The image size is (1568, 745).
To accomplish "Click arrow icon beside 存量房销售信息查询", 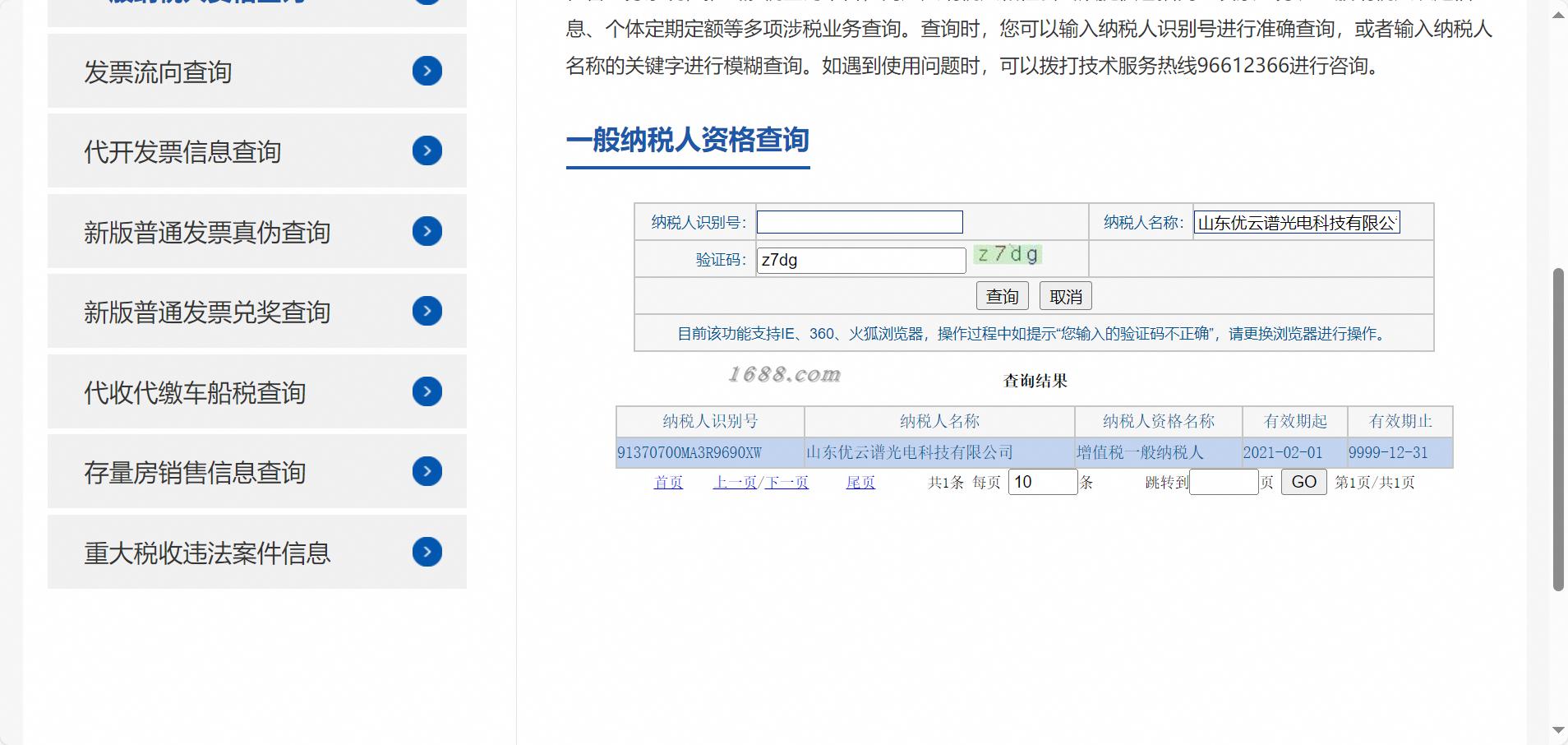I will click(x=427, y=471).
